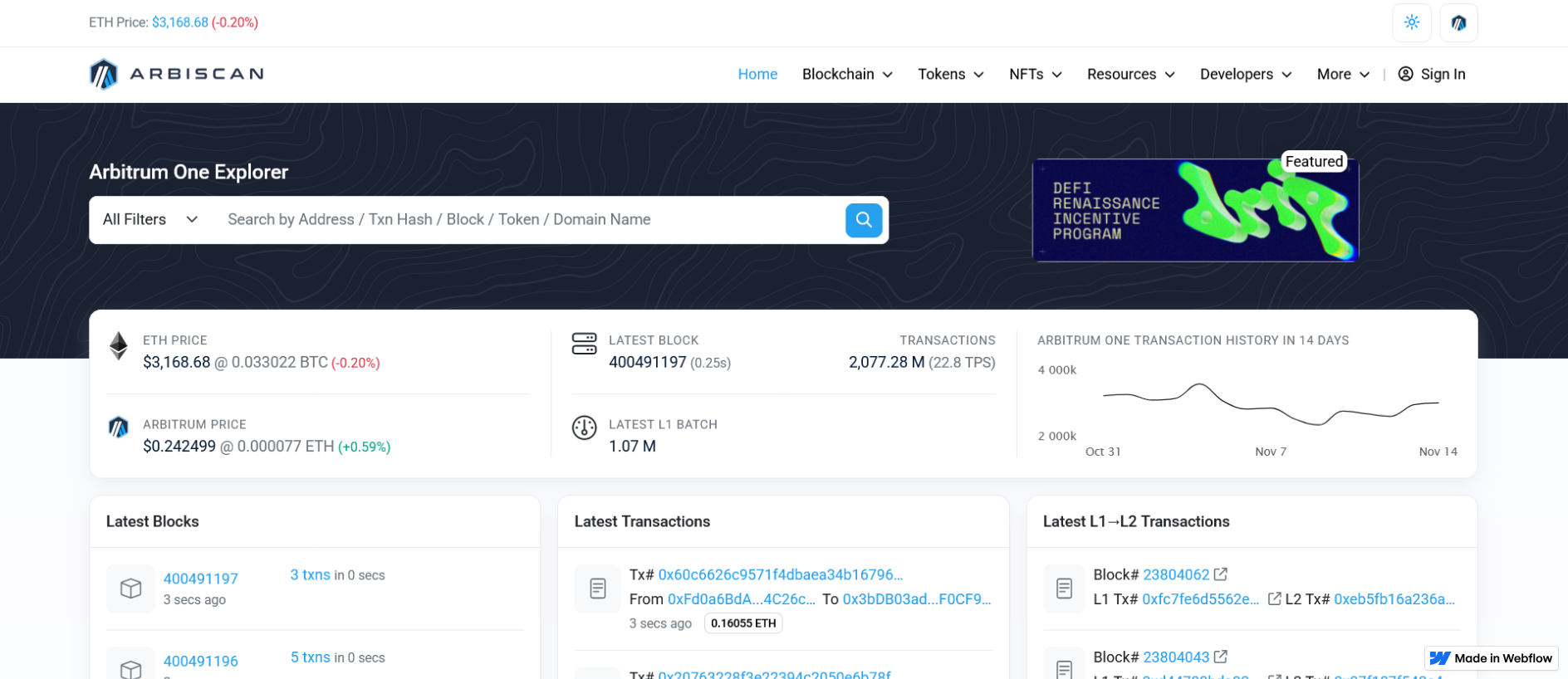Click the 0.16055 ETH amount badge
This screenshot has height=679, width=1568.
tap(743, 623)
